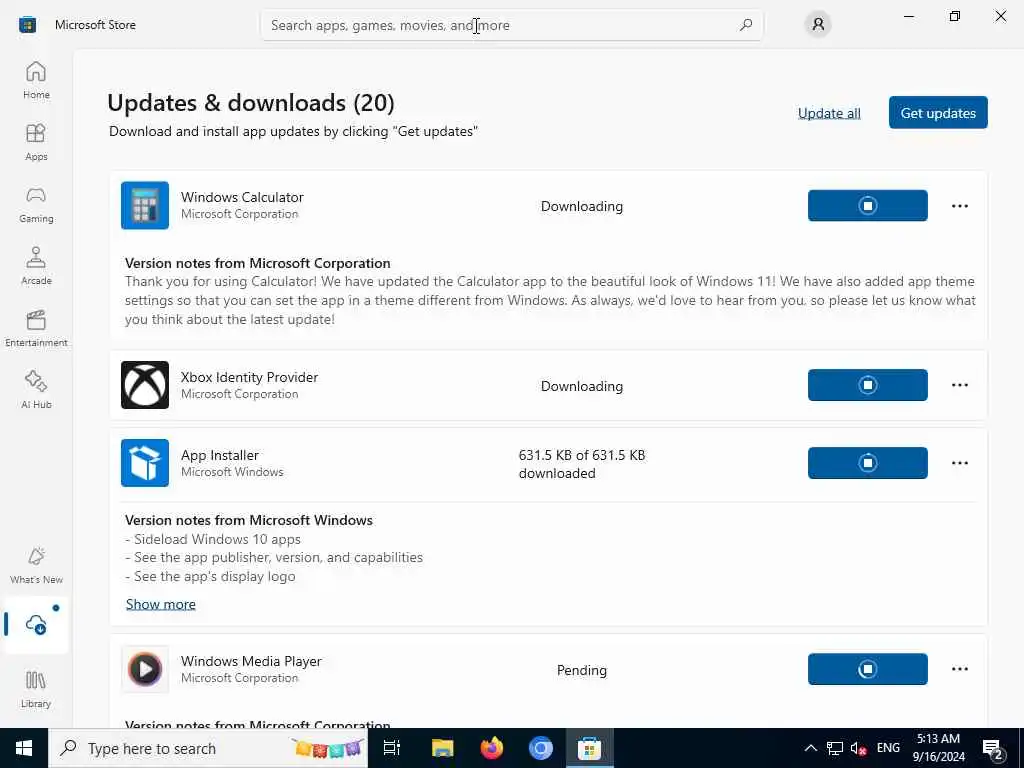Click the 631.5 KB downloaded status text

[582, 464]
